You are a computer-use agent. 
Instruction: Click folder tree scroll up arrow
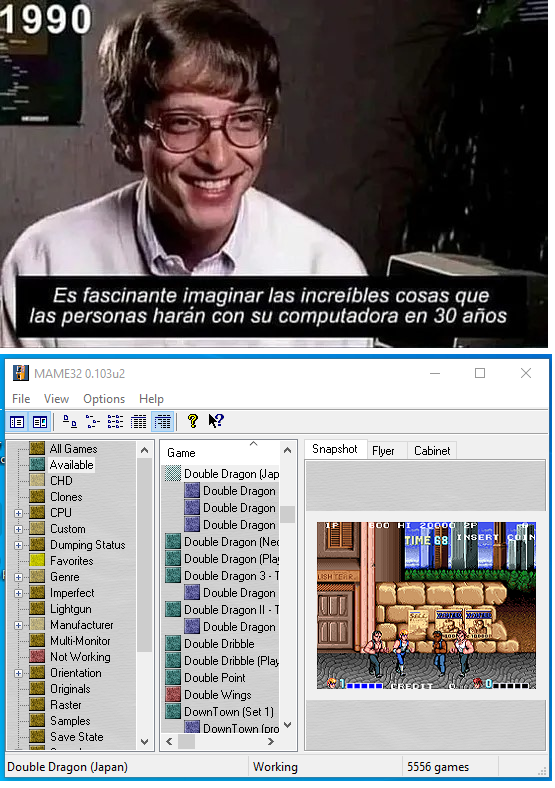[144, 450]
